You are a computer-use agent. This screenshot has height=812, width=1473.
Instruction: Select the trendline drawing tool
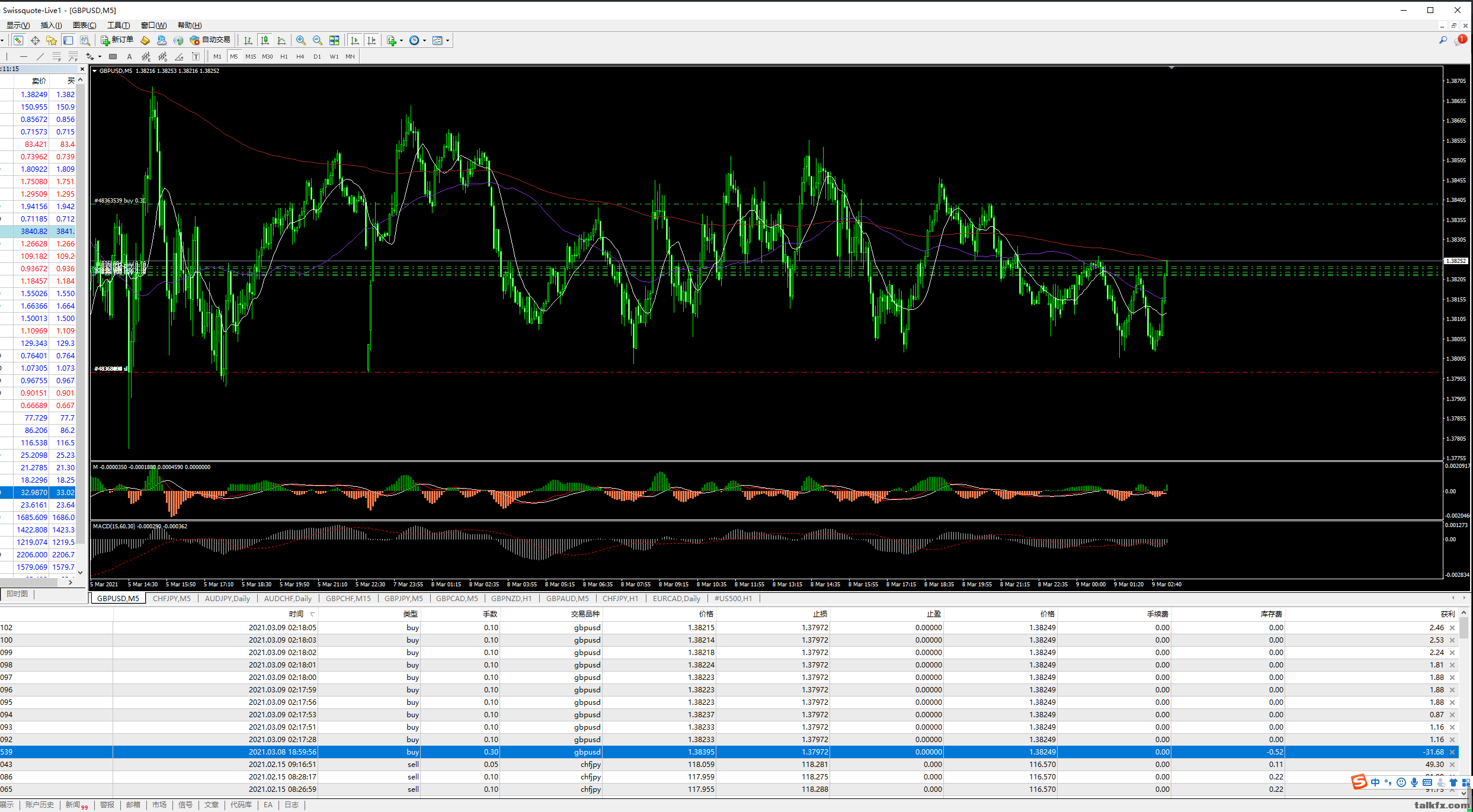(x=40, y=57)
